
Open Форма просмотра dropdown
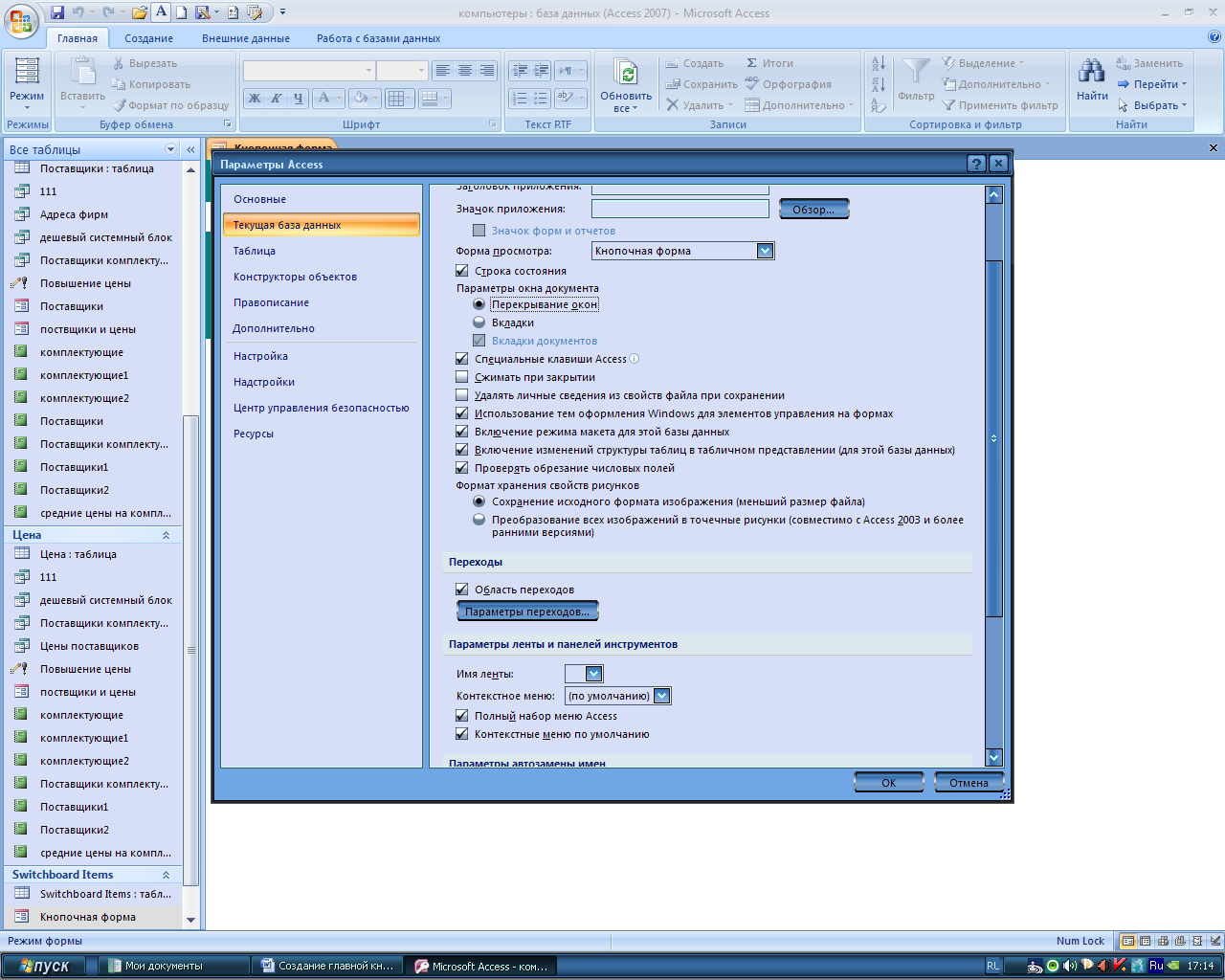(x=765, y=251)
